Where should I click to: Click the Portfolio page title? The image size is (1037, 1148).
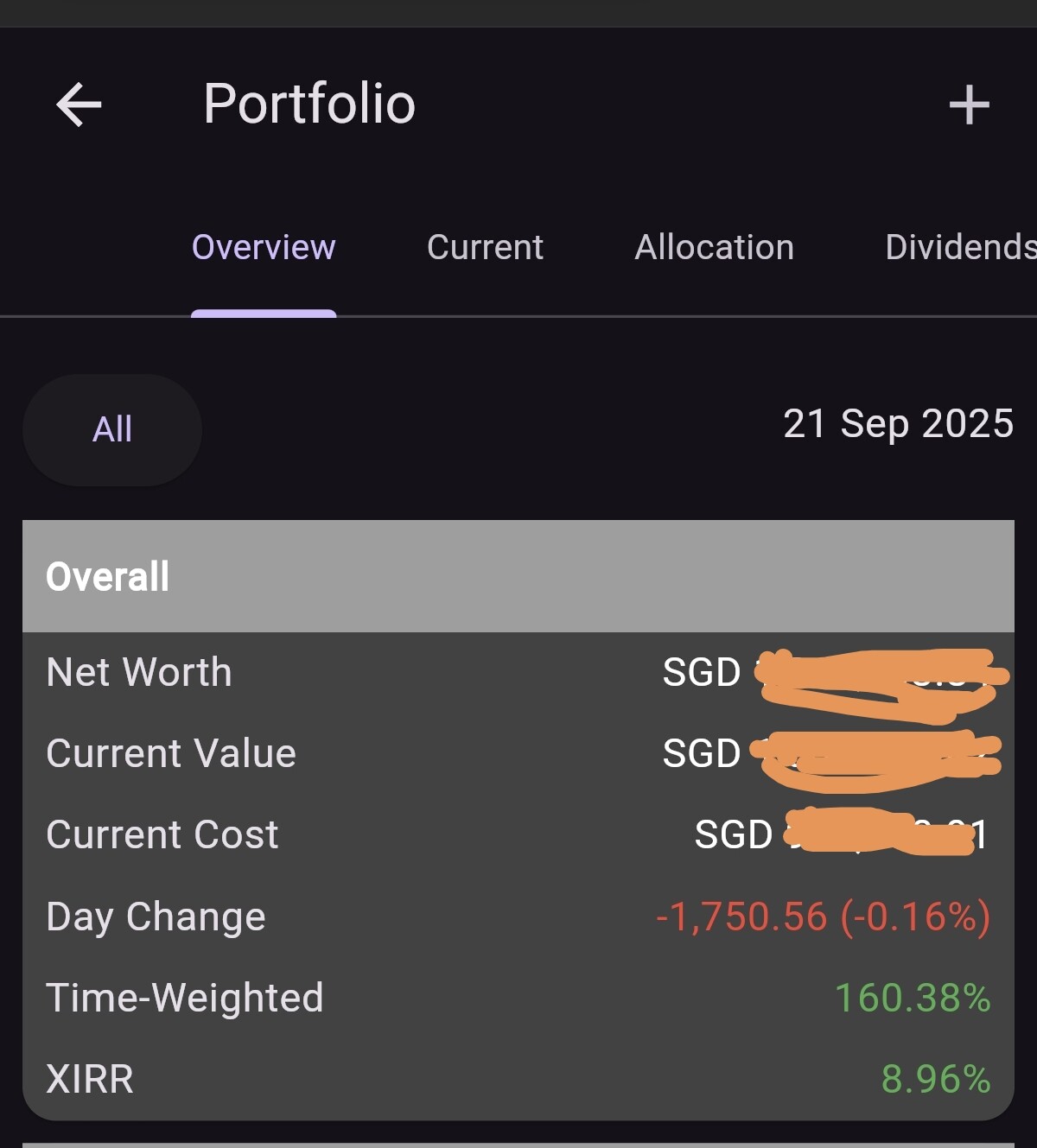coord(309,104)
